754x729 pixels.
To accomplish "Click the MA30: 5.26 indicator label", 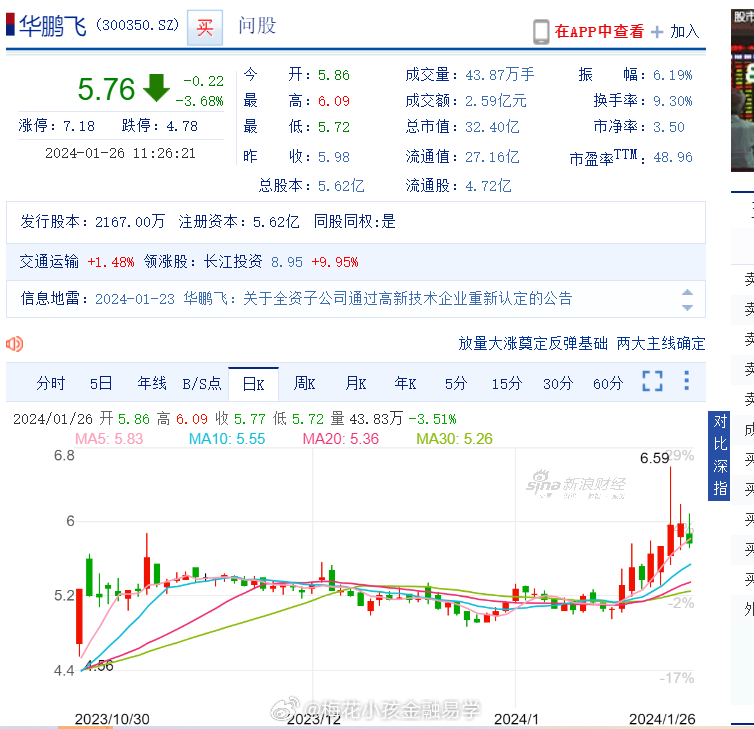I will (x=454, y=439).
